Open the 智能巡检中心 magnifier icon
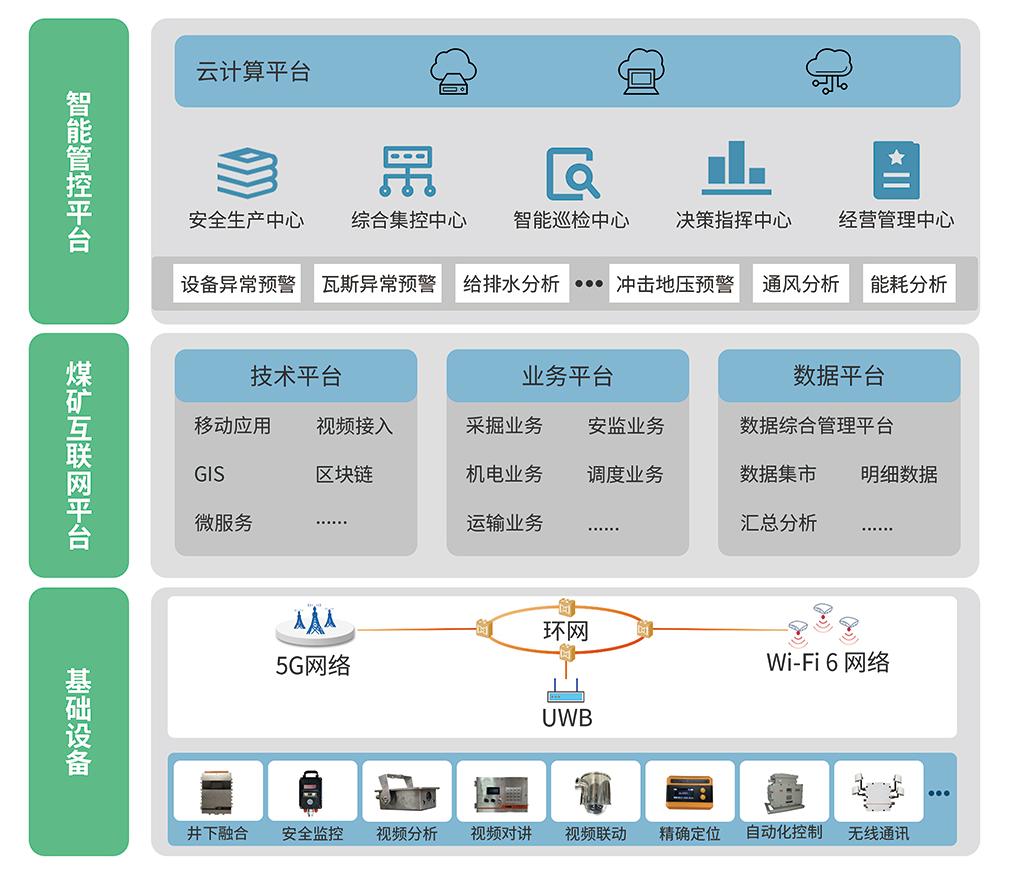This screenshot has height=880, width=1021. [x=572, y=173]
